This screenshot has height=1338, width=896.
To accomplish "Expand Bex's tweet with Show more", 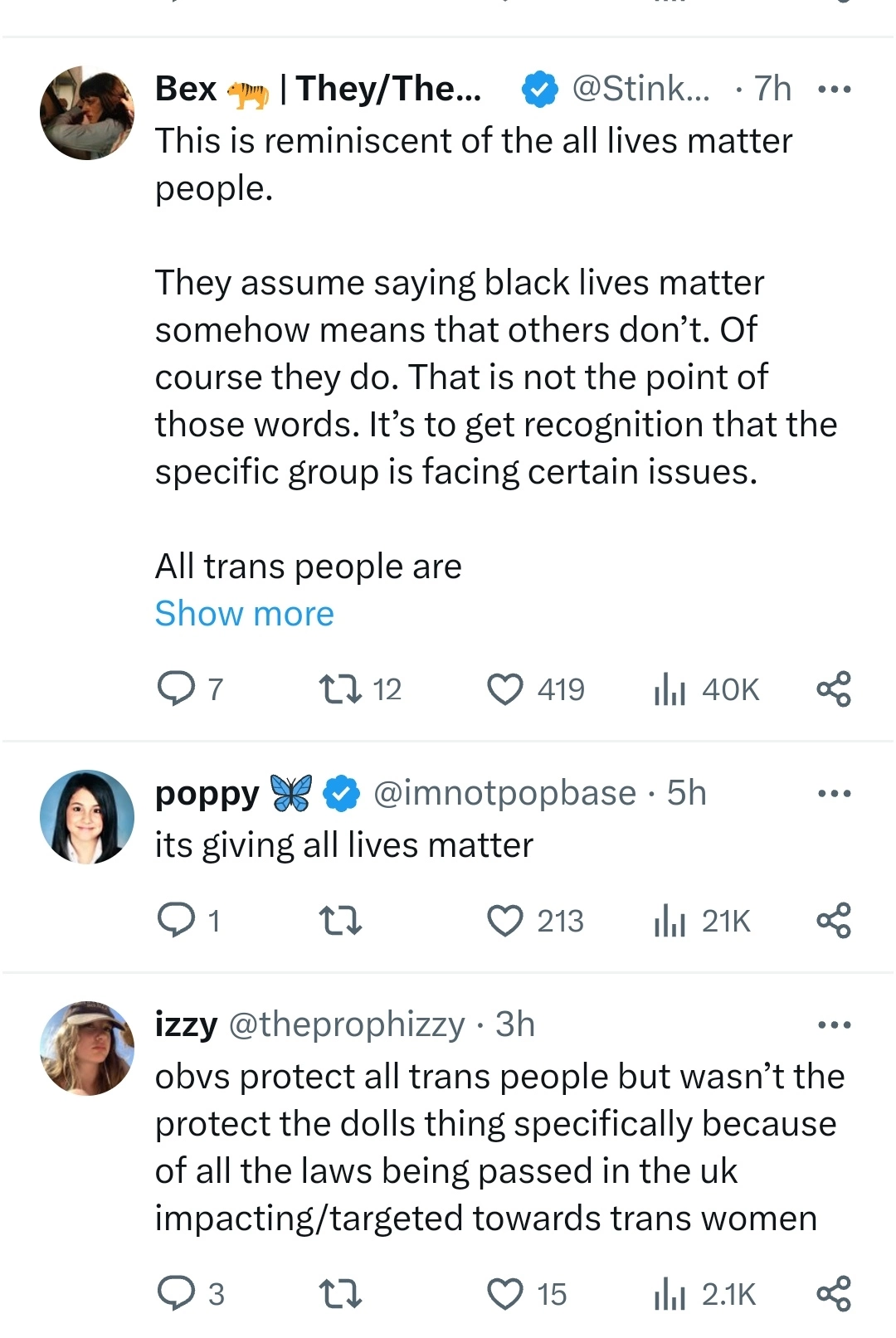I will pos(245,614).
